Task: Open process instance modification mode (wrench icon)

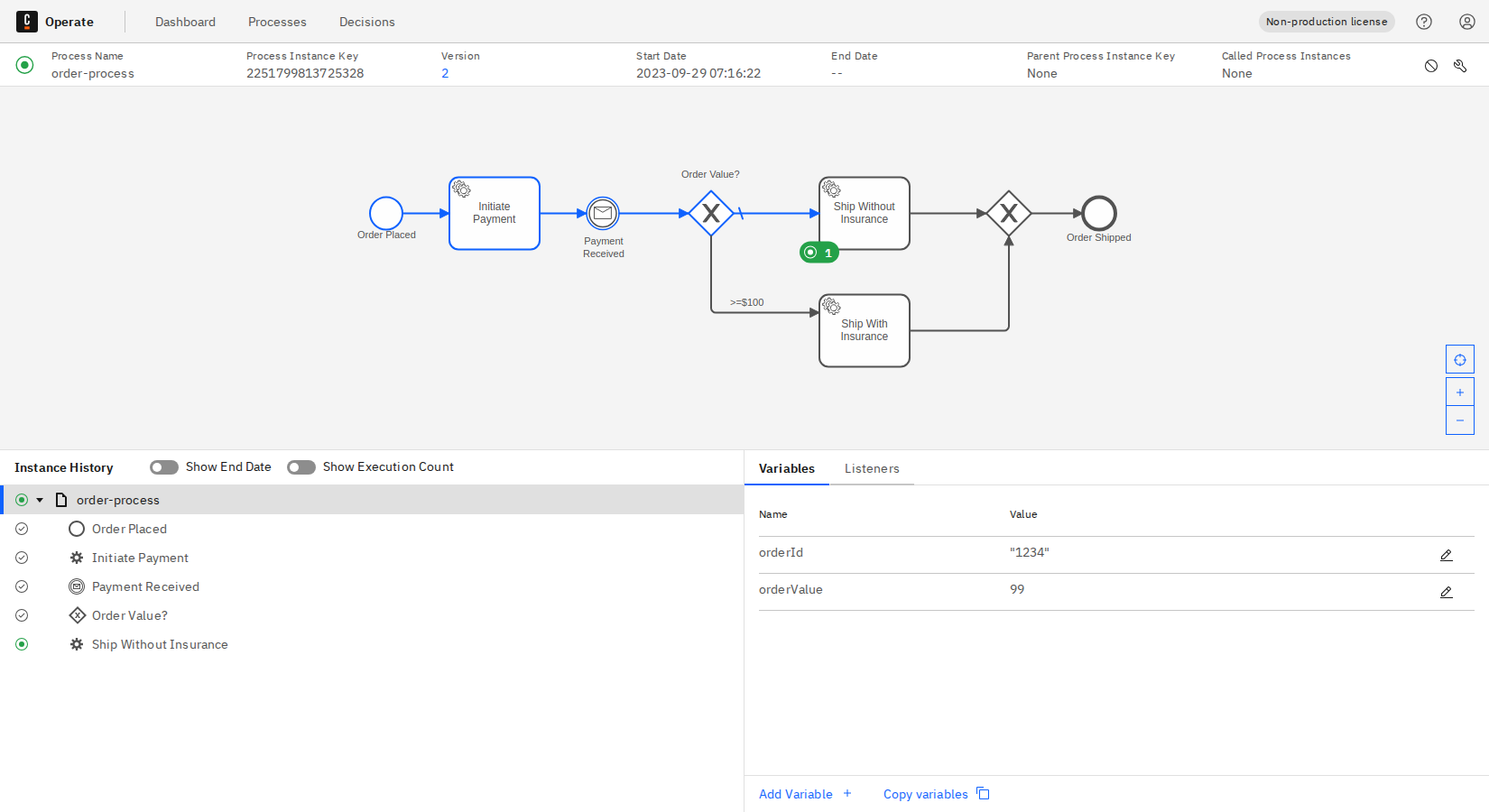Action: click(1460, 65)
